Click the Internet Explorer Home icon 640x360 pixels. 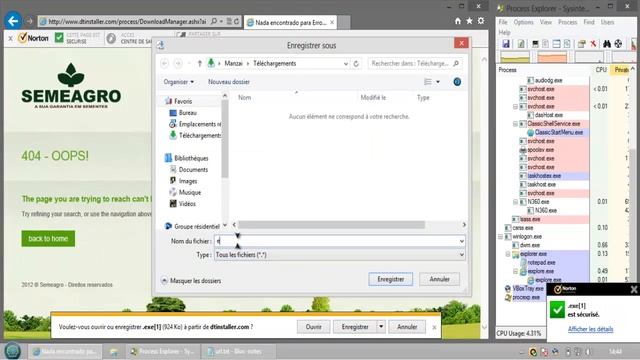point(458,21)
